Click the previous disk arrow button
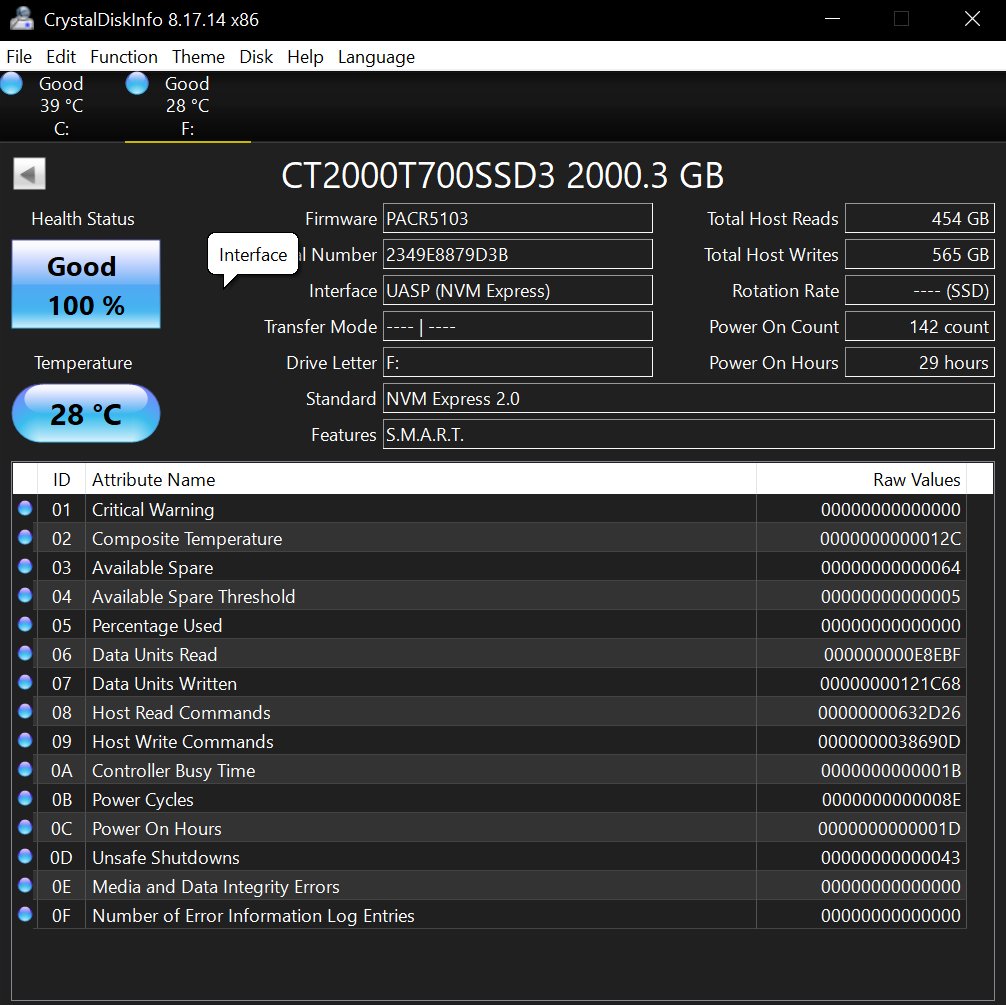The width and height of the screenshot is (1006, 1005). click(x=29, y=175)
